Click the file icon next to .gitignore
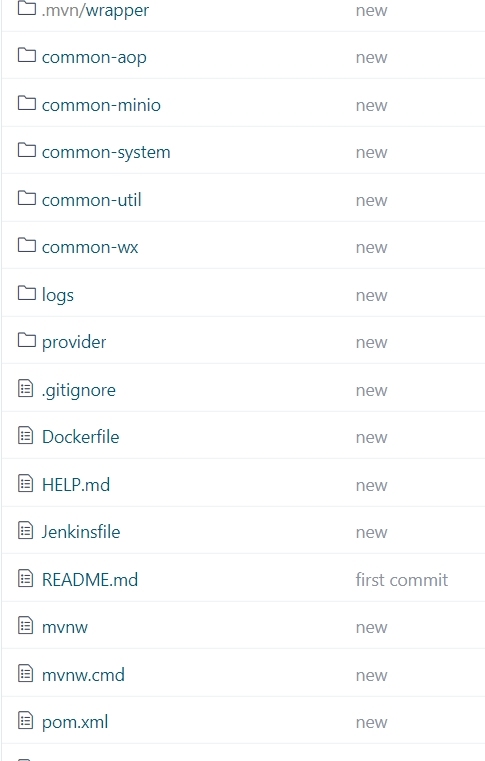 [26, 388]
